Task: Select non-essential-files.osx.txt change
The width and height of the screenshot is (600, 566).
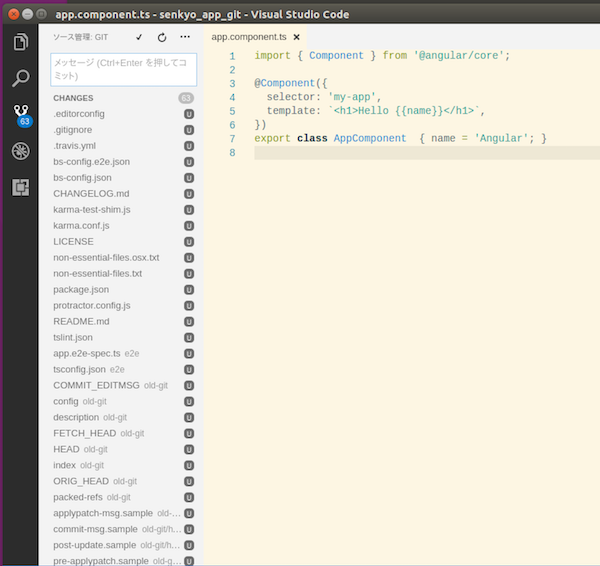Action: (122, 258)
